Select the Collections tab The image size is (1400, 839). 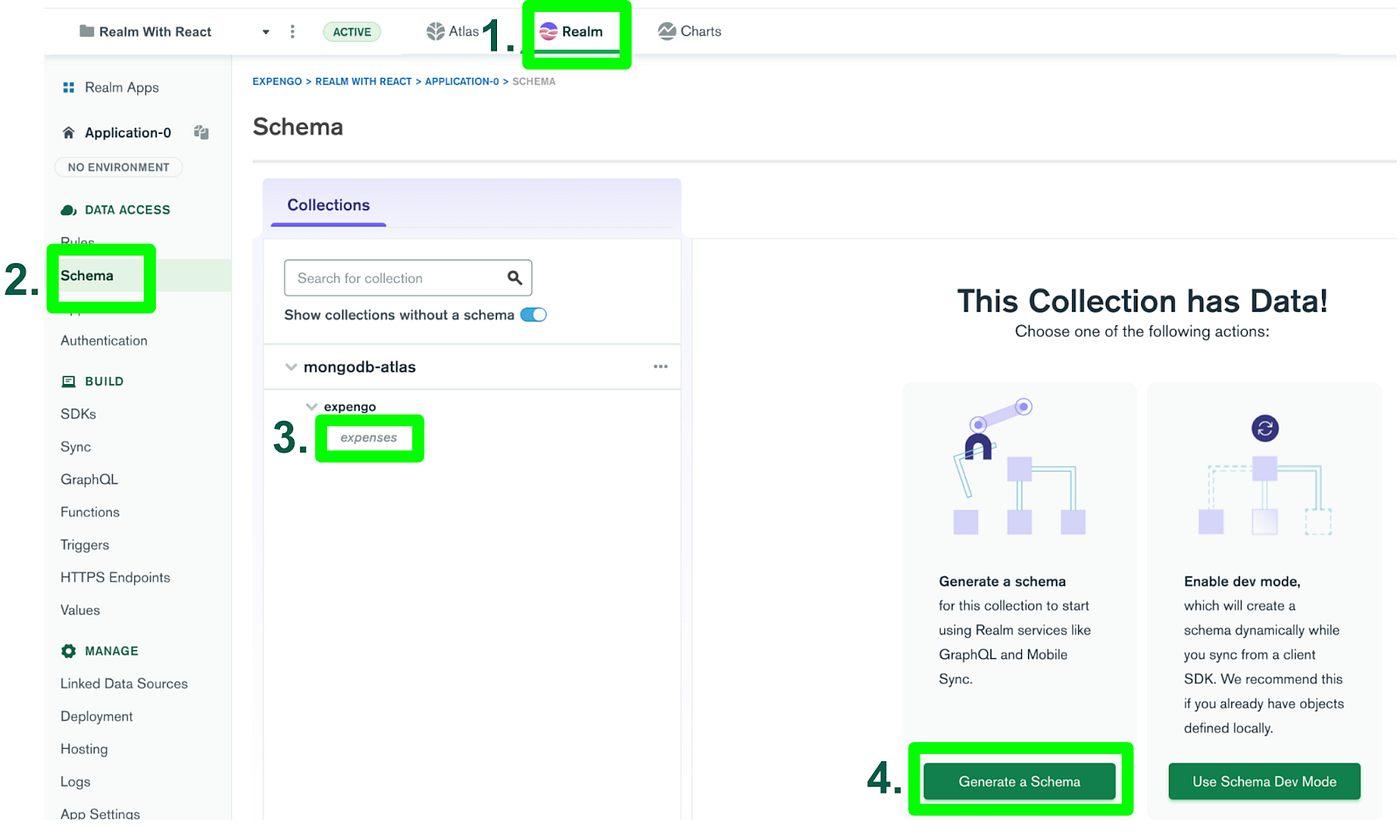(327, 205)
